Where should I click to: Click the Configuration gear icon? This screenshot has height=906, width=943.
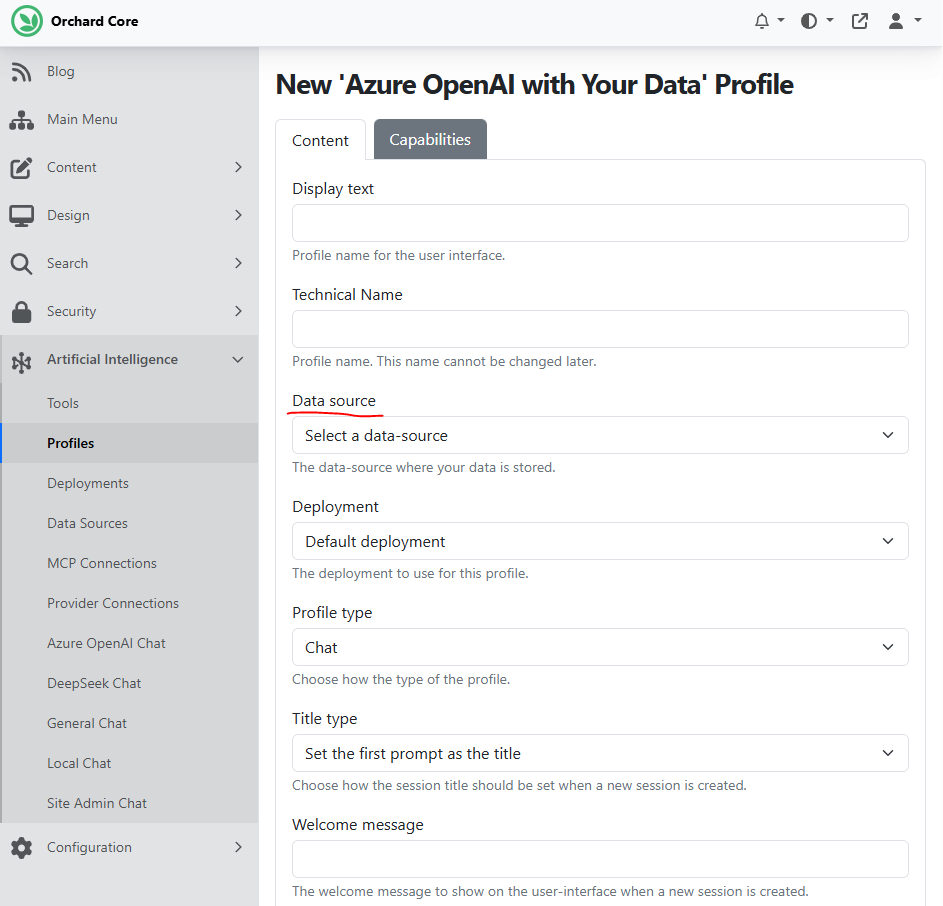tap(22, 848)
